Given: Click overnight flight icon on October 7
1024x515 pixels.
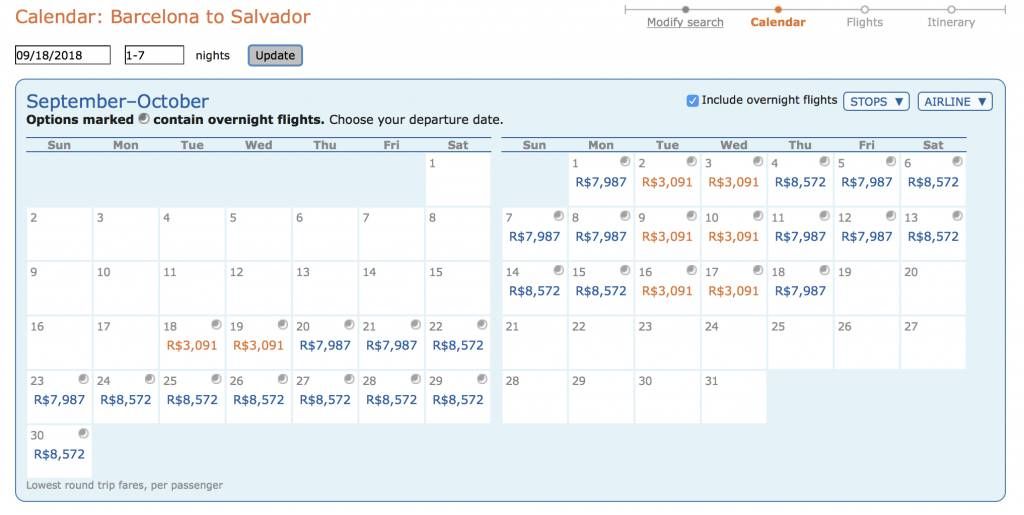Looking at the screenshot, I should pos(558,215).
